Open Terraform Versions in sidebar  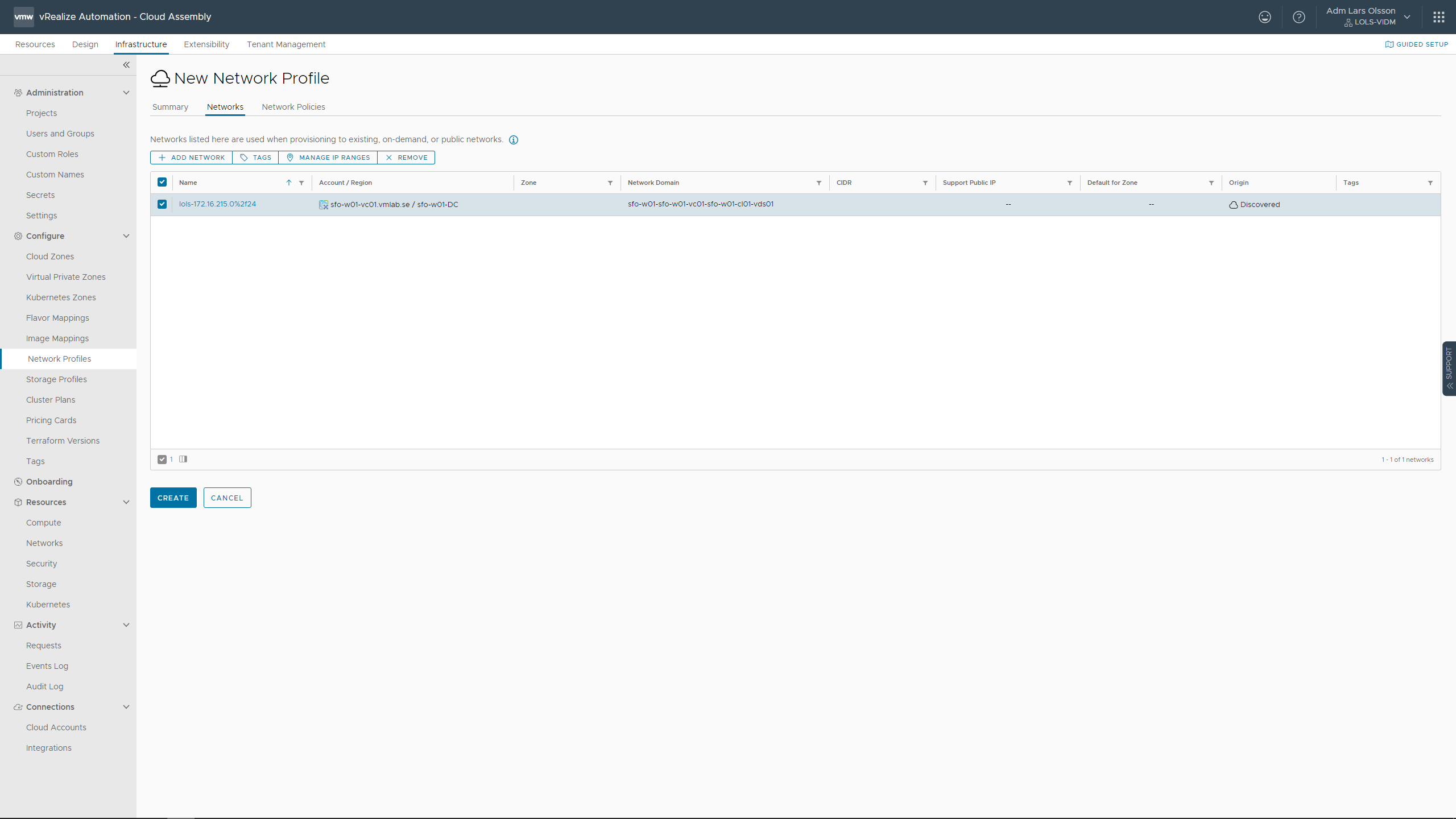63,441
